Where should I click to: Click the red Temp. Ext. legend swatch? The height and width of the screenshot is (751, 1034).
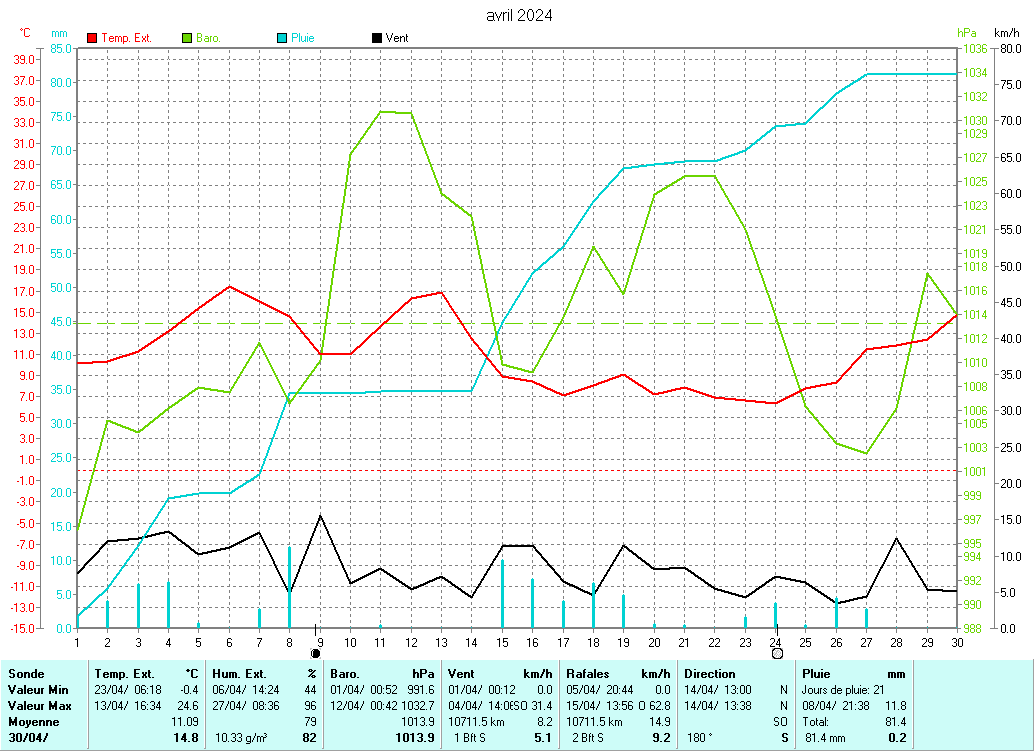(93, 38)
